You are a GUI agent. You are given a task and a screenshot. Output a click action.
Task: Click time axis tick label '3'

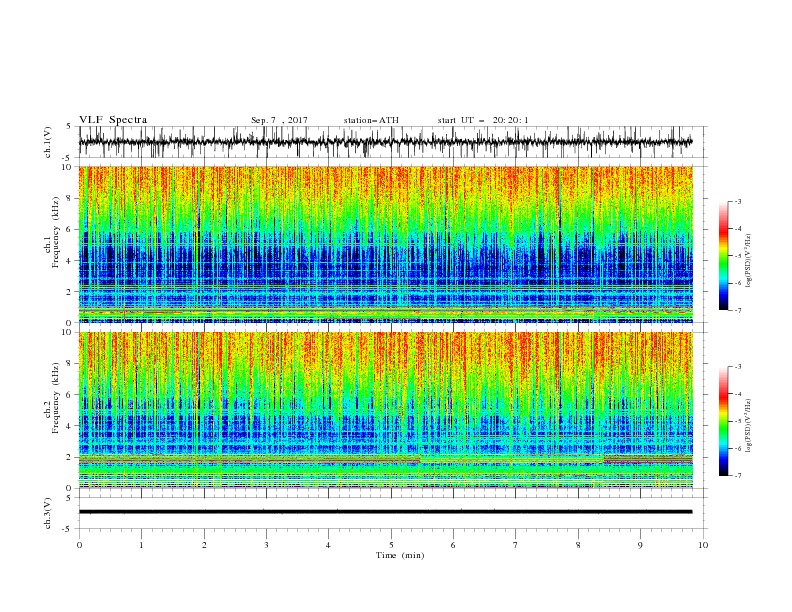click(x=266, y=545)
